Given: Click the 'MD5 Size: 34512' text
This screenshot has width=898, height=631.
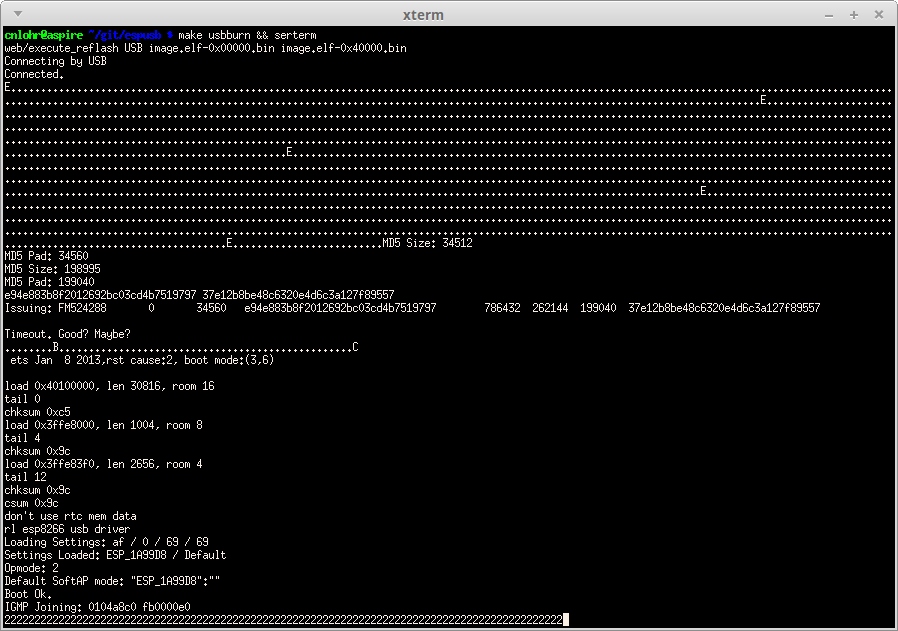Looking at the screenshot, I should 427,243.
